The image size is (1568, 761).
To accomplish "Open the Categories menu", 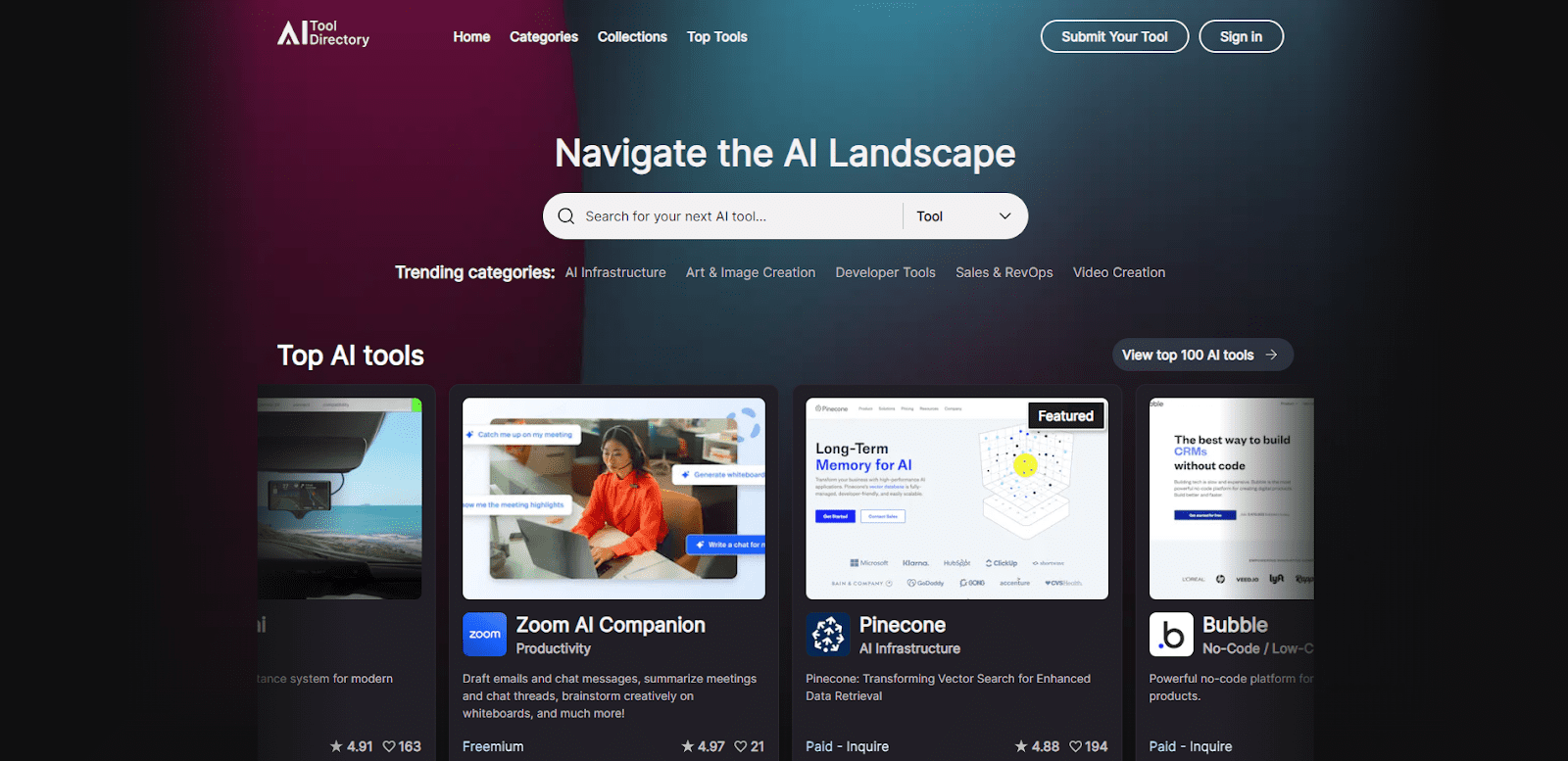I will pyautogui.click(x=544, y=37).
